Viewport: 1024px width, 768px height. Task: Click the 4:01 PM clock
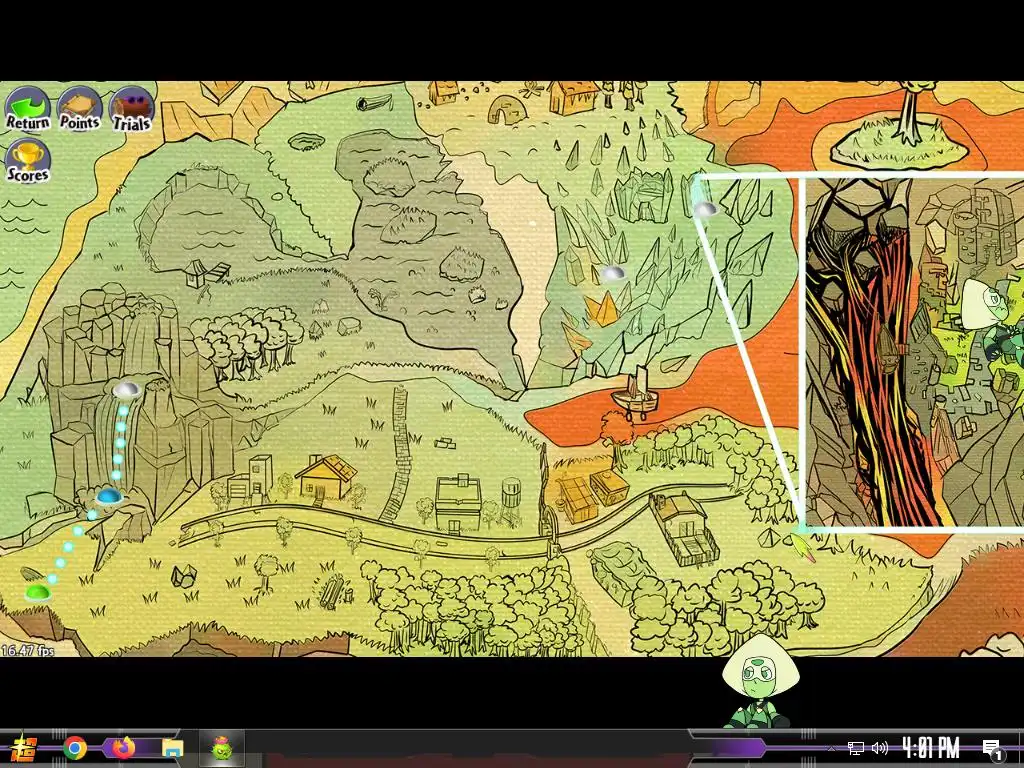click(x=931, y=748)
